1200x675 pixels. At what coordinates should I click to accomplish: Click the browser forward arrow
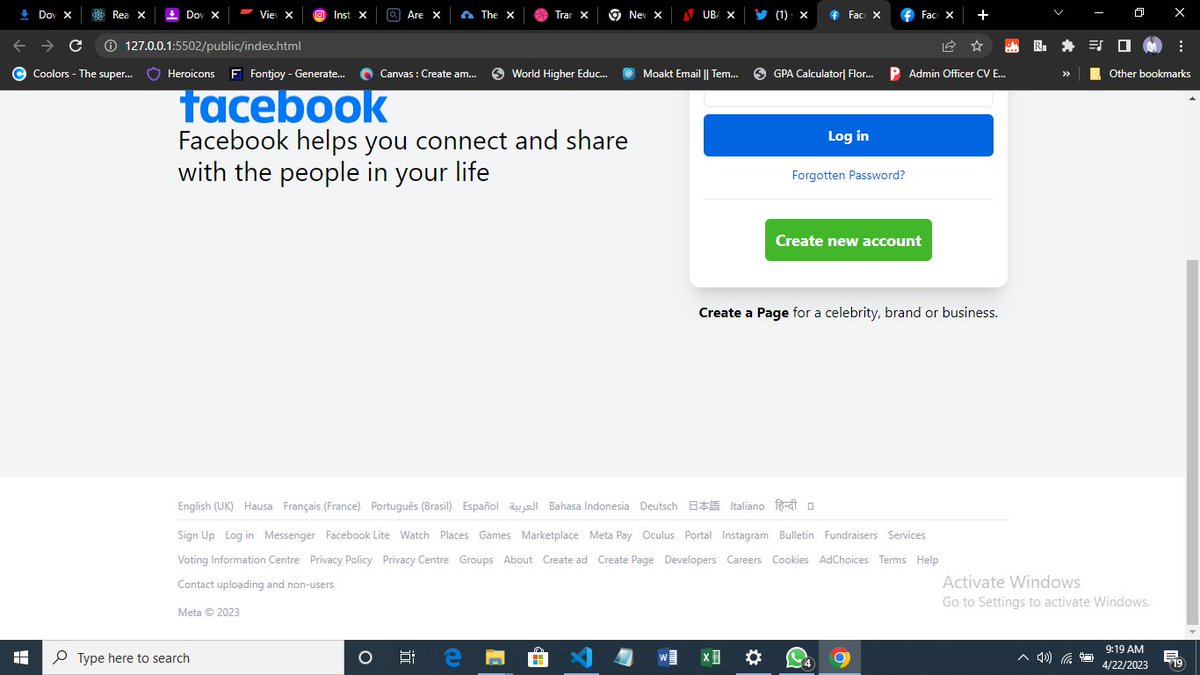[47, 46]
